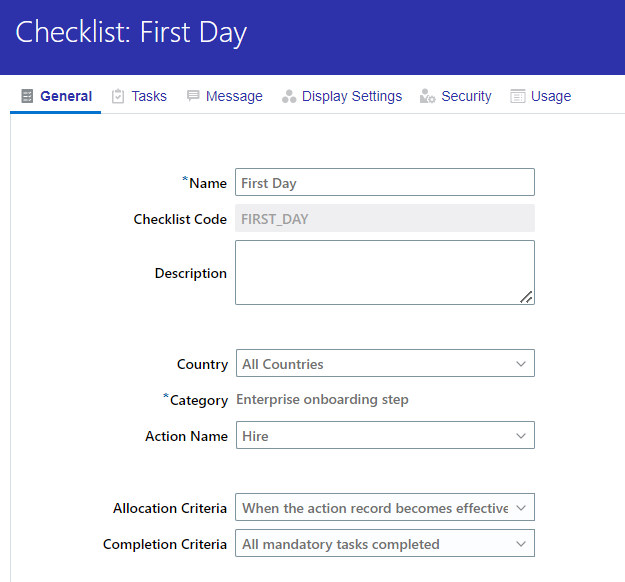Click the General tab checklist icon
The width and height of the screenshot is (625, 582).
[27, 96]
